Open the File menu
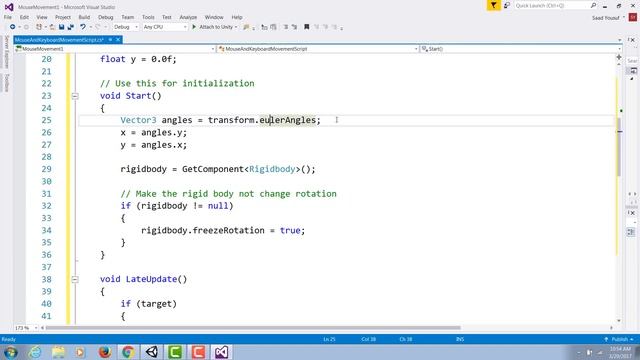 pos(7,17)
